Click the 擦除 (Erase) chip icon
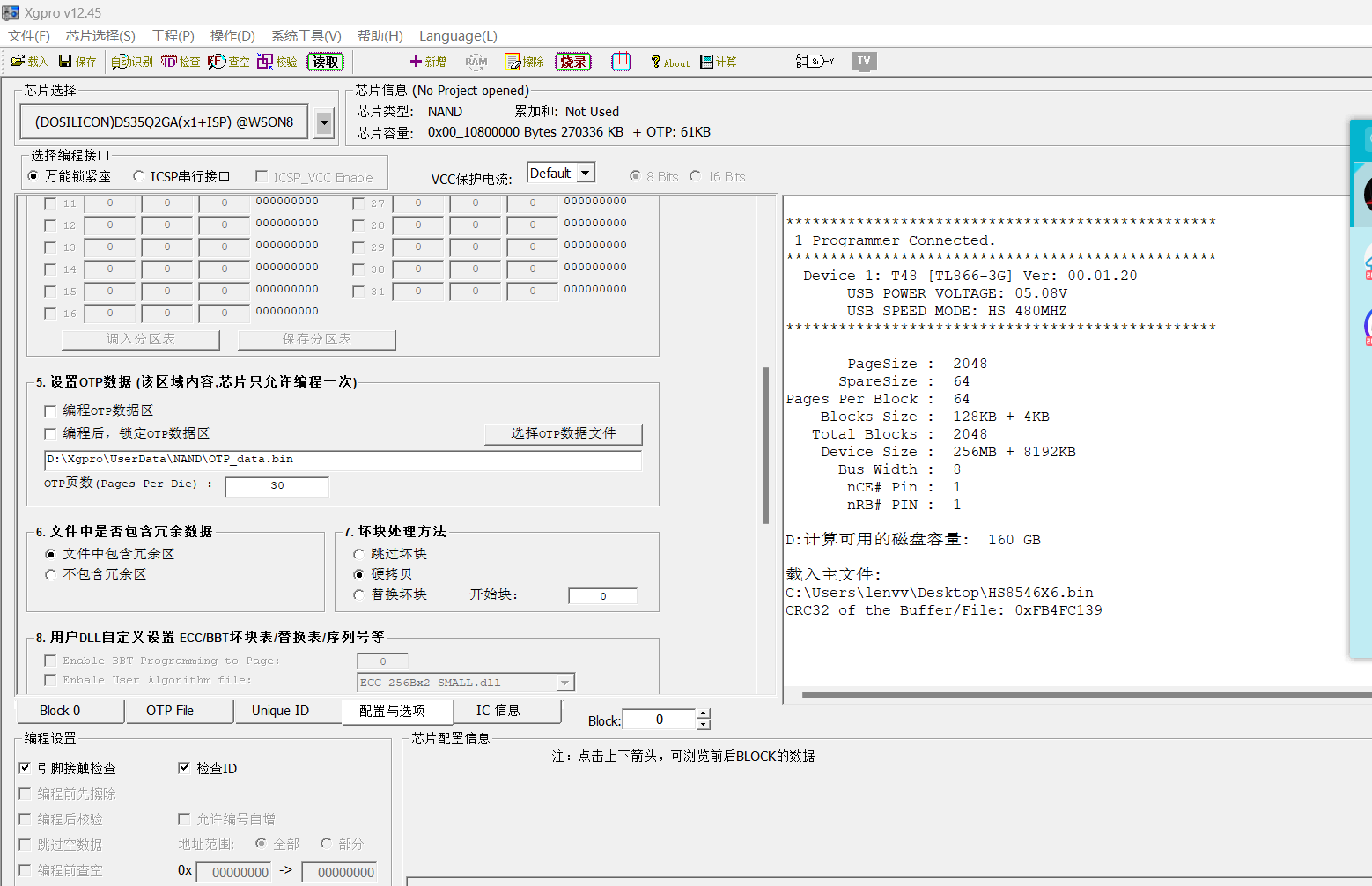 click(x=524, y=62)
